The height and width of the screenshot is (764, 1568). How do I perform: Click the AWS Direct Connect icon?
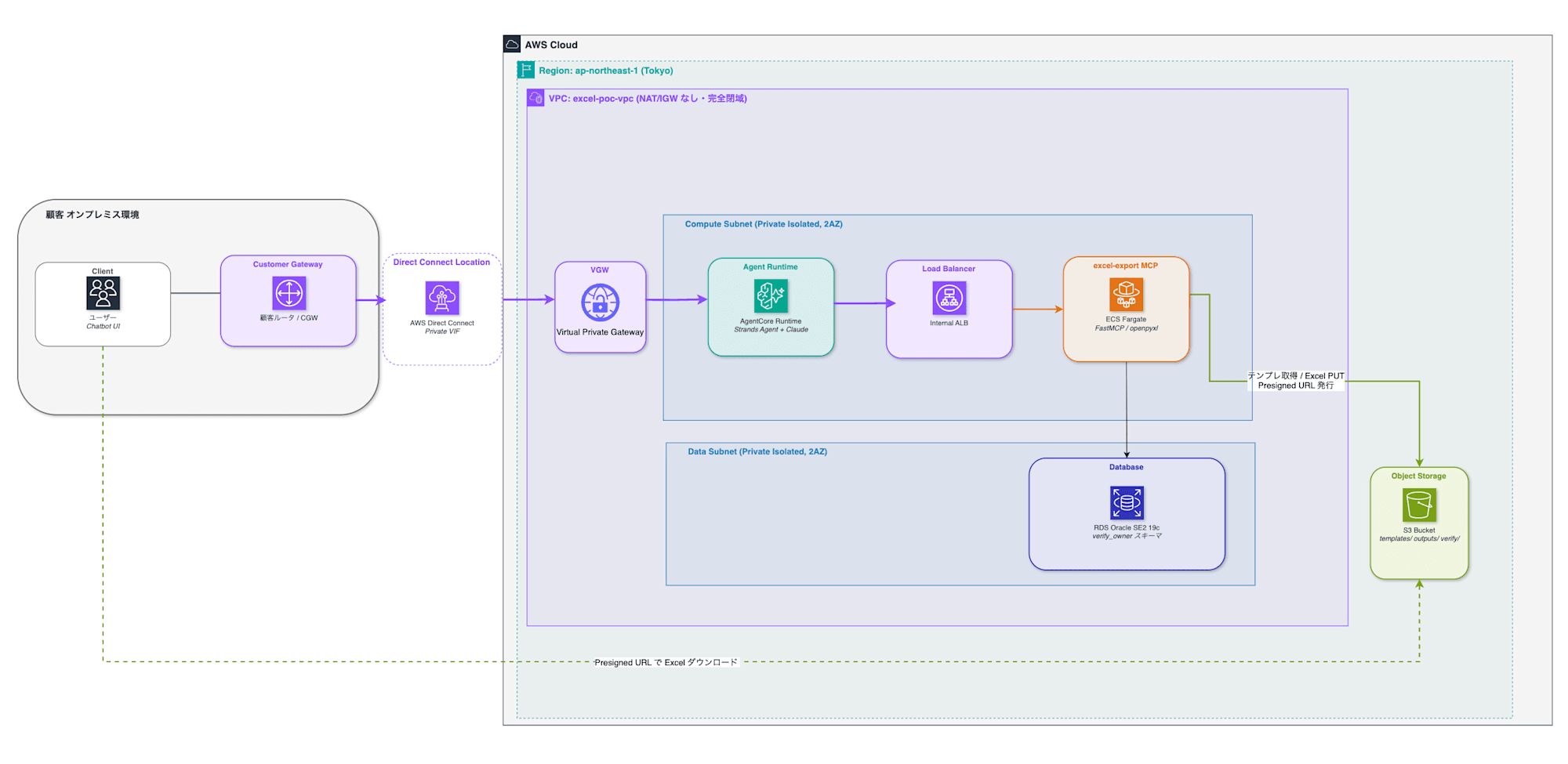[x=442, y=299]
